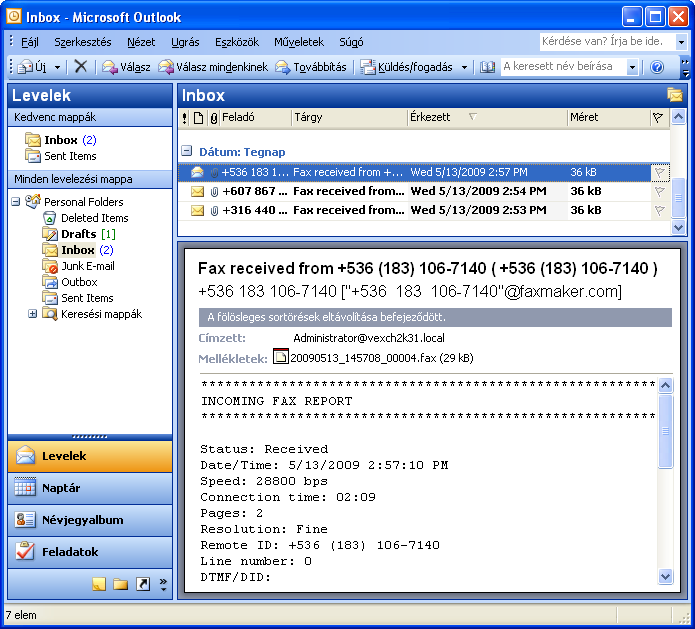Open the Ugrás menu

(x=185, y=42)
